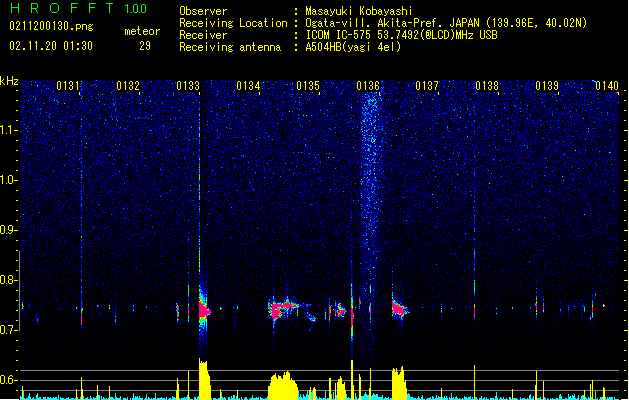Click the 0135 time marker
Screen dimensions: 629x400
click(x=308, y=86)
